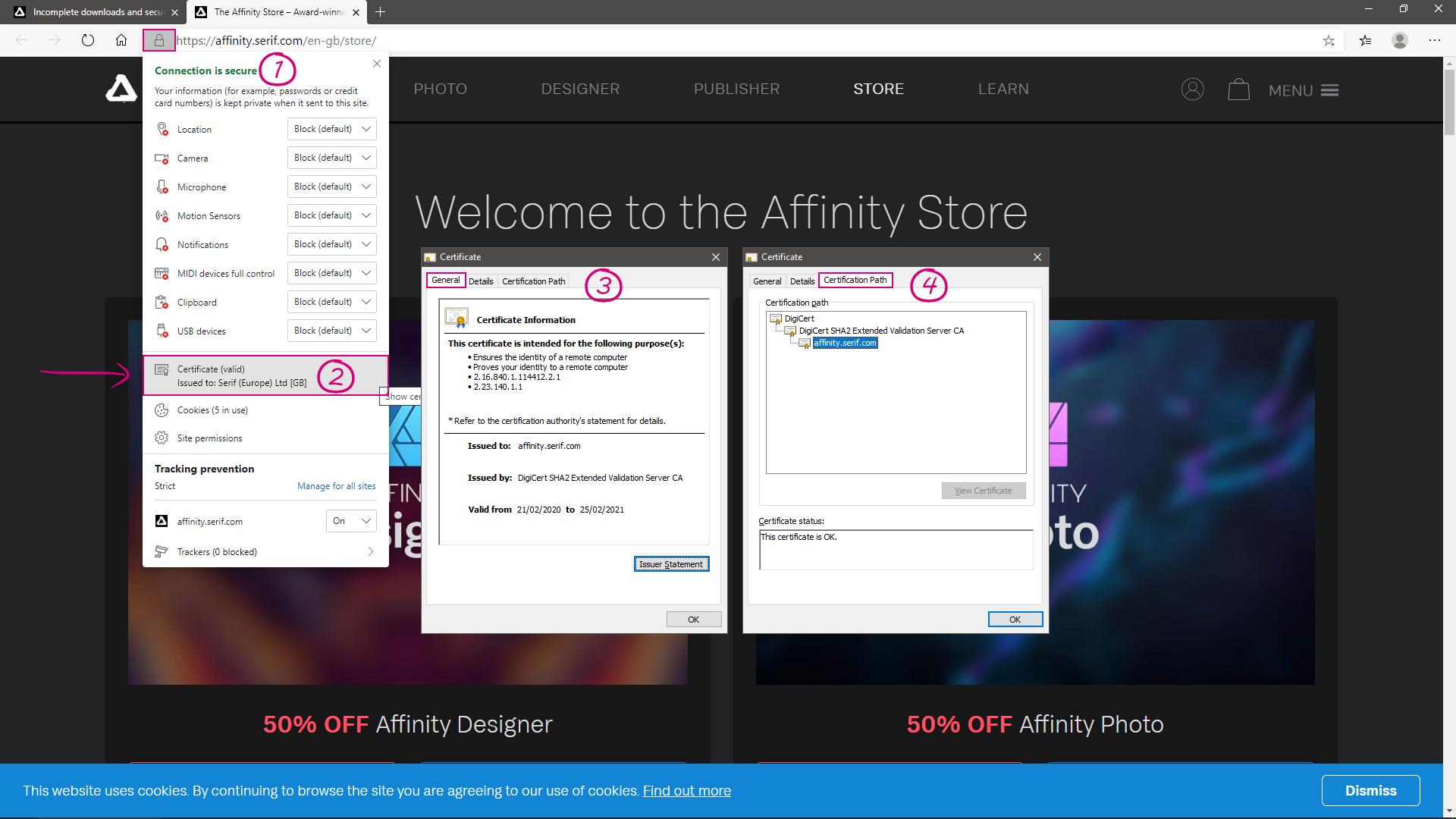Close The Affinity Store tab
The width and height of the screenshot is (1456, 819).
pos(356,12)
